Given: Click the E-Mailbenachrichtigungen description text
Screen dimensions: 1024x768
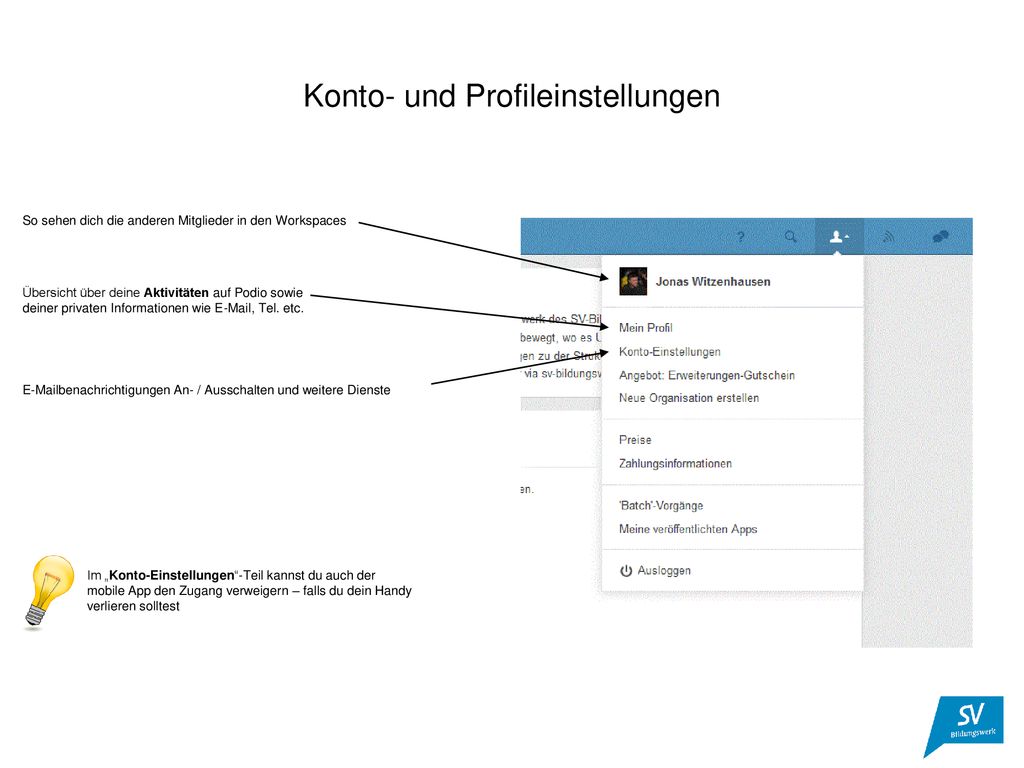Looking at the screenshot, I should tap(206, 390).
